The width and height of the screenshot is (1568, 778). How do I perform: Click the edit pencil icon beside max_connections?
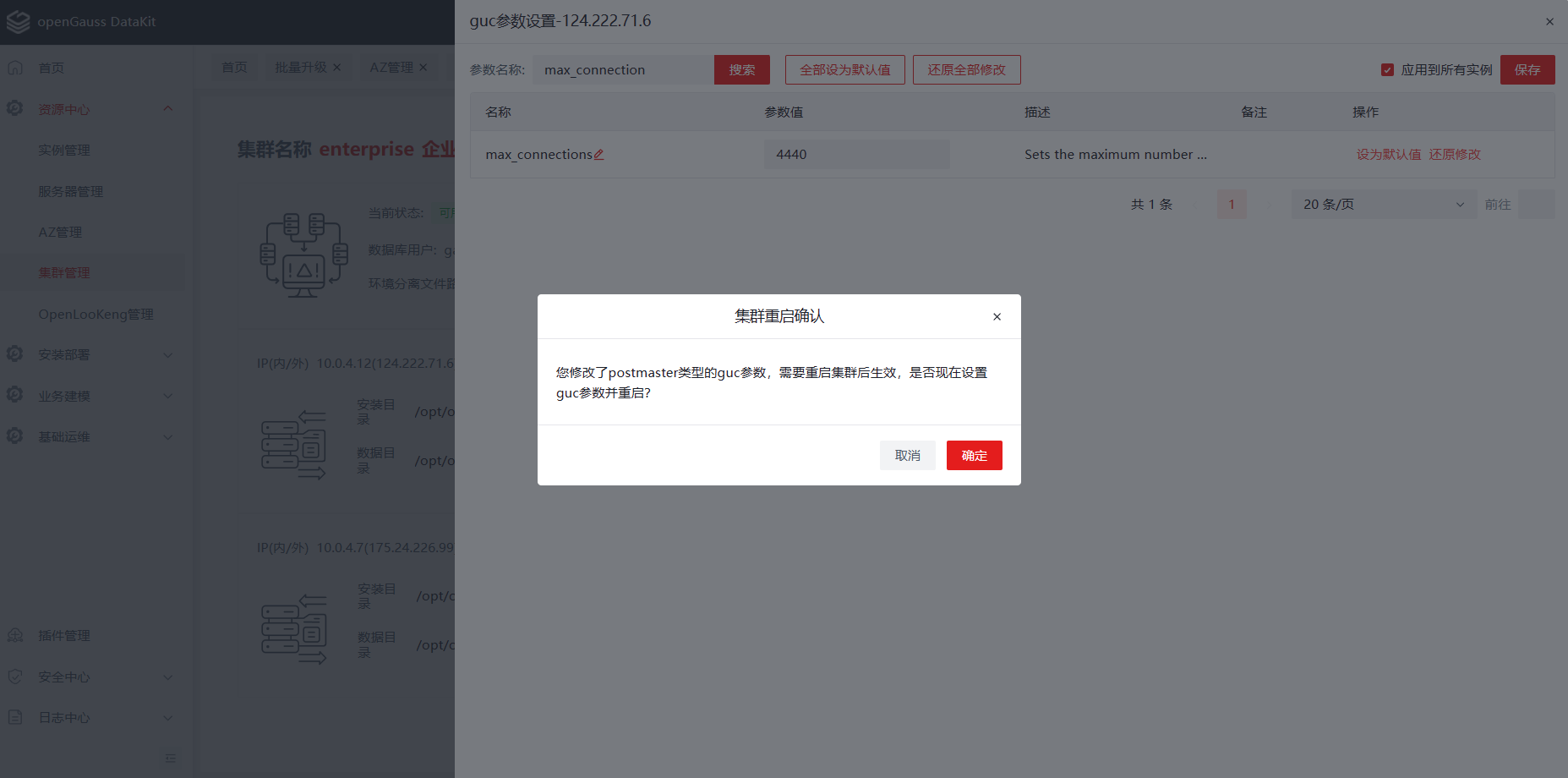tap(598, 155)
